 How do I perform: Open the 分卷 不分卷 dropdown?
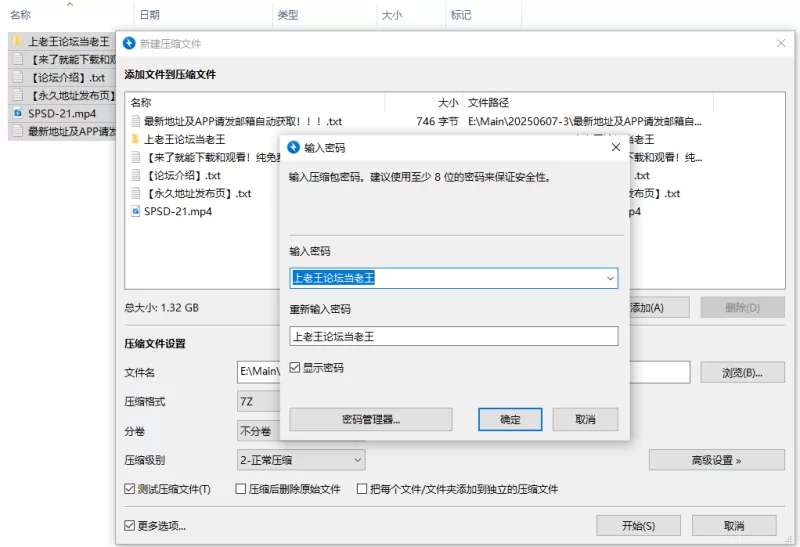pos(259,431)
